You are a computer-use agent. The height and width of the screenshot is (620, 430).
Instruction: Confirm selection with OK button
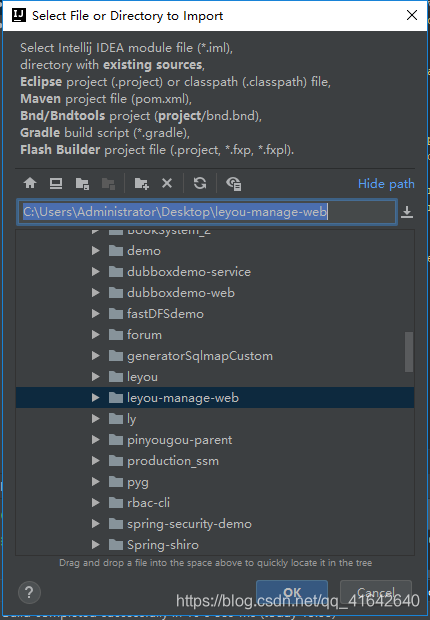coord(292,592)
